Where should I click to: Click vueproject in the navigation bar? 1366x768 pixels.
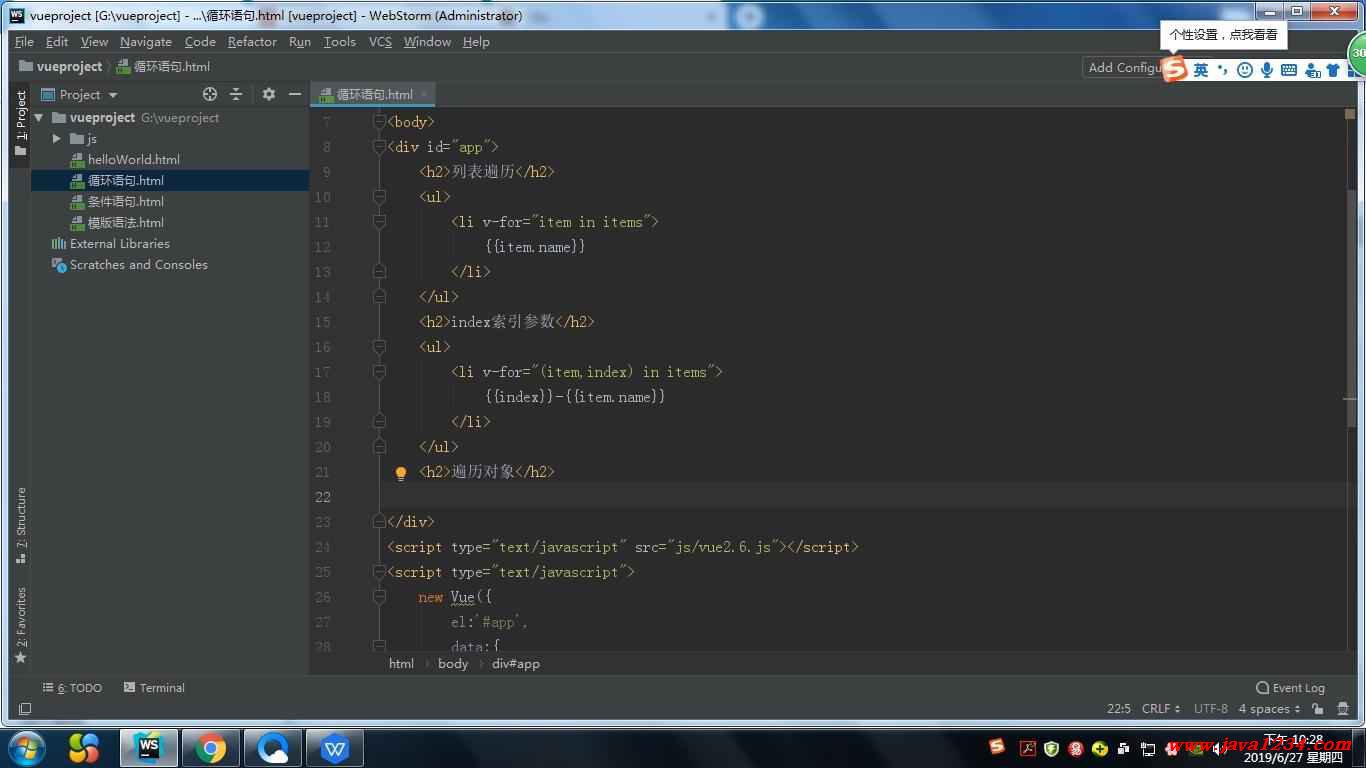61,67
